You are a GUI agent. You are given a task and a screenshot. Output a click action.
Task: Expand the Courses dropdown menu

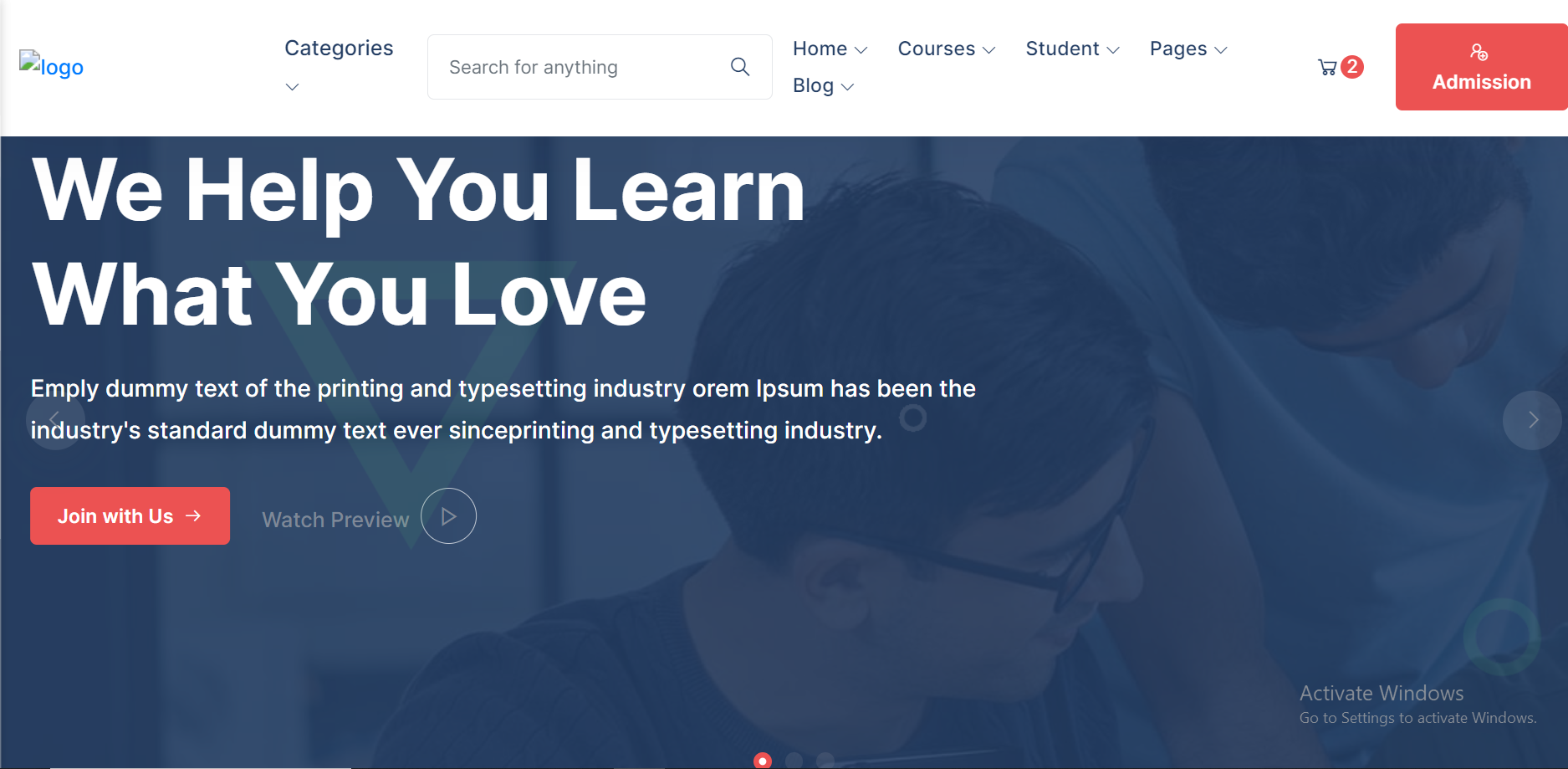coord(946,49)
